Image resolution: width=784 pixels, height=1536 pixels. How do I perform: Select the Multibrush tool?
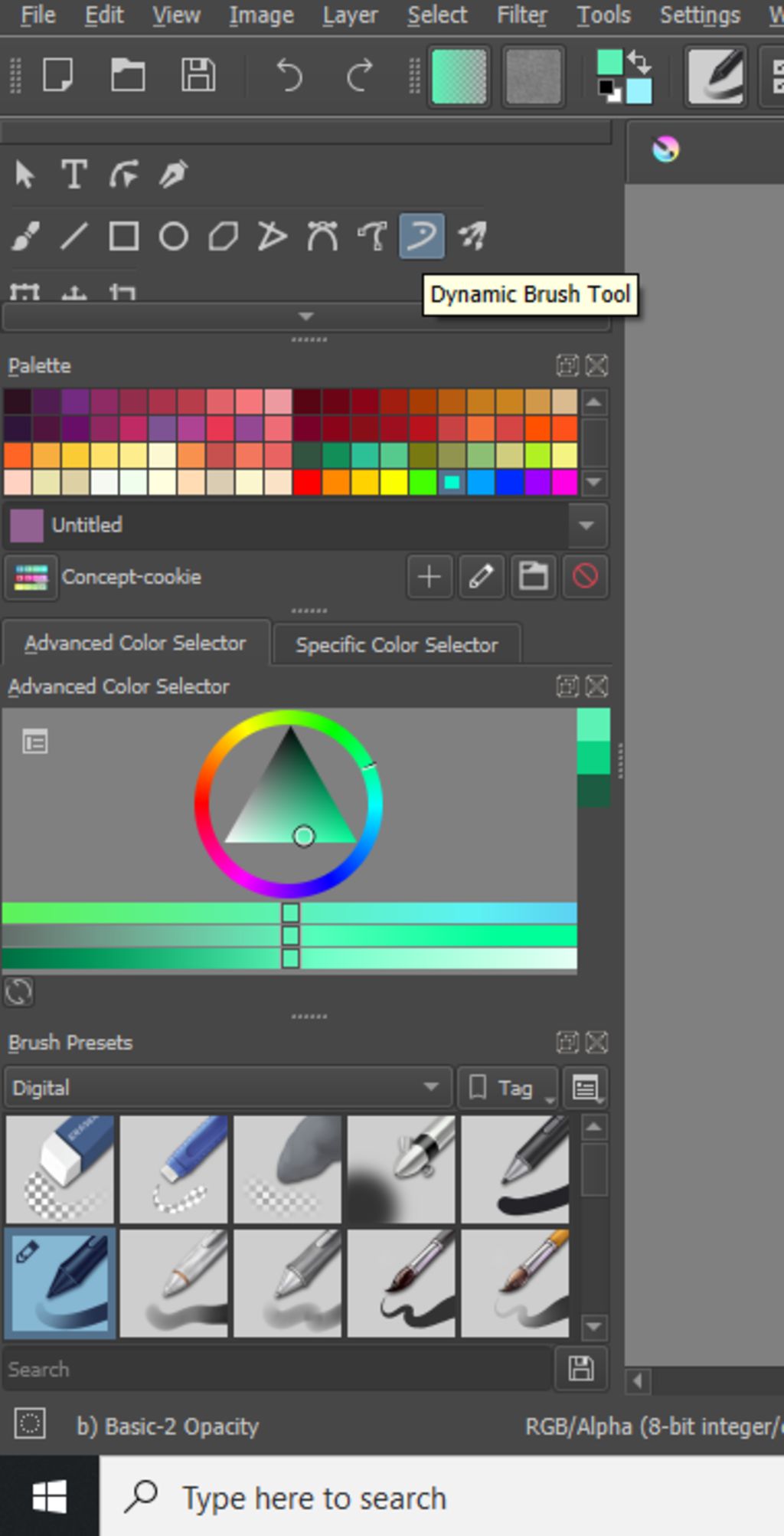(x=472, y=237)
